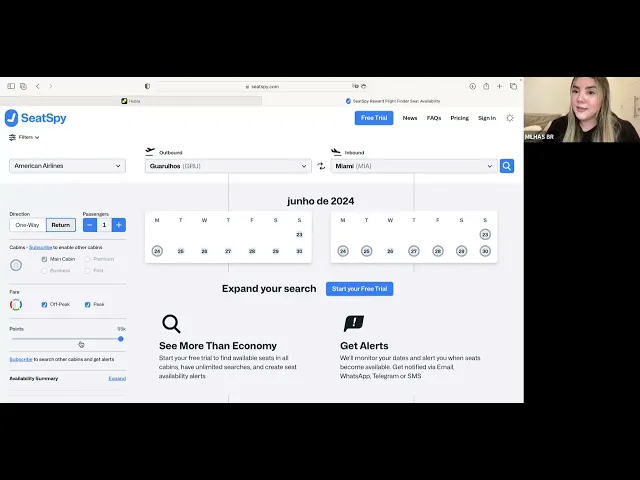The height and width of the screenshot is (480, 640).
Task: Click the passengers count field showing 1
Action: pyautogui.click(x=104, y=225)
